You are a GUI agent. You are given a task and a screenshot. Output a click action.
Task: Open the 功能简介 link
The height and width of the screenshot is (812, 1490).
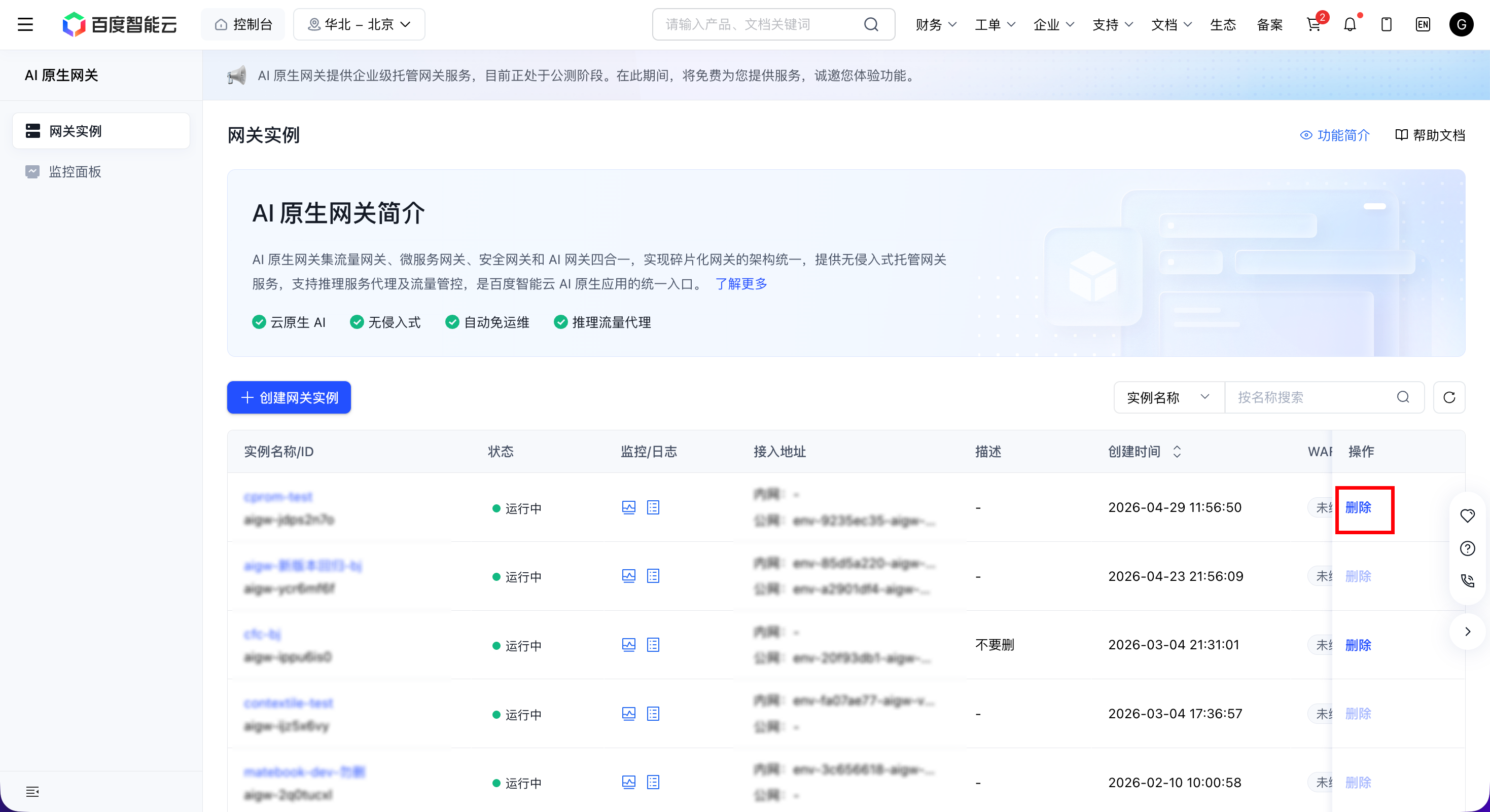click(x=1334, y=135)
